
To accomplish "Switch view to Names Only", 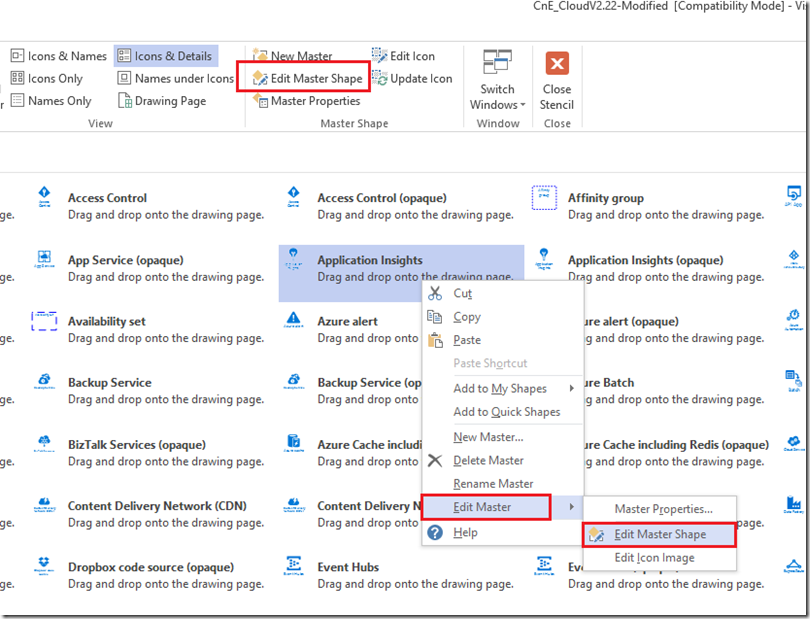I will [51, 101].
